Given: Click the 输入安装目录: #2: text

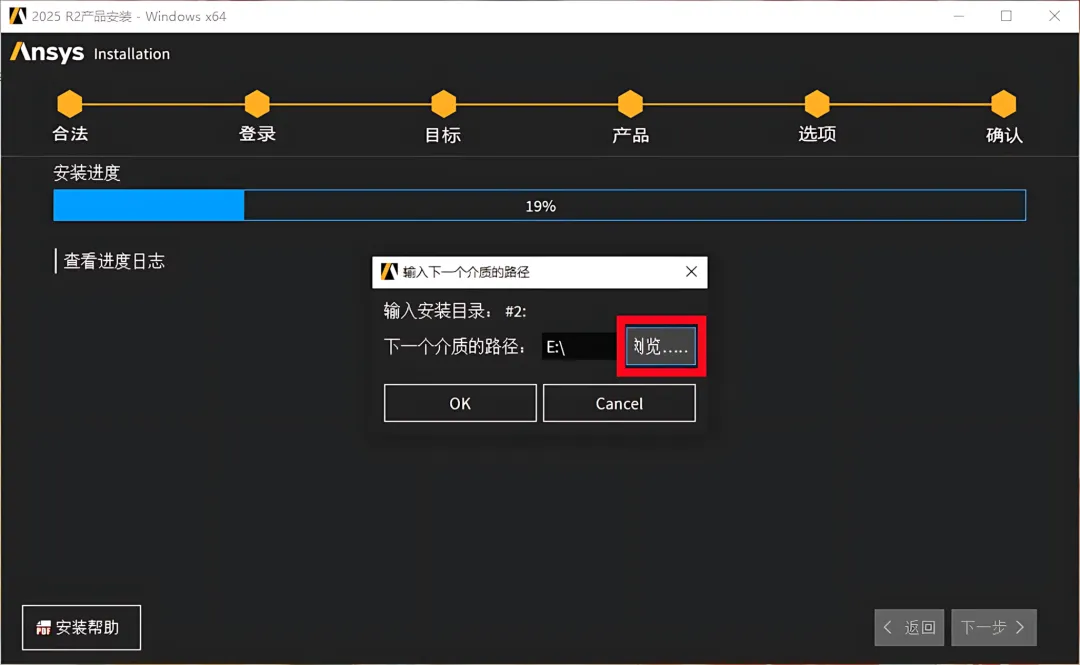Looking at the screenshot, I should pyautogui.click(x=455, y=311).
